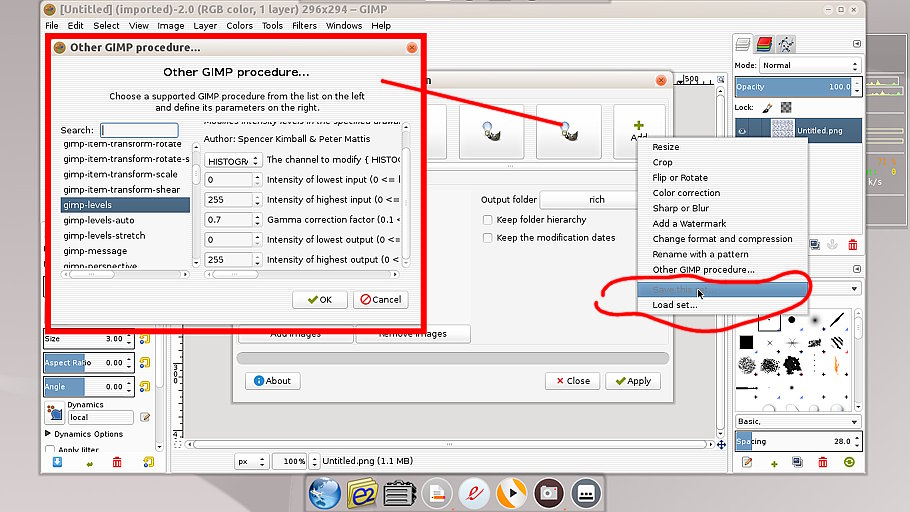Create new brush with green plus icon
This screenshot has width=910, height=512.
point(774,463)
